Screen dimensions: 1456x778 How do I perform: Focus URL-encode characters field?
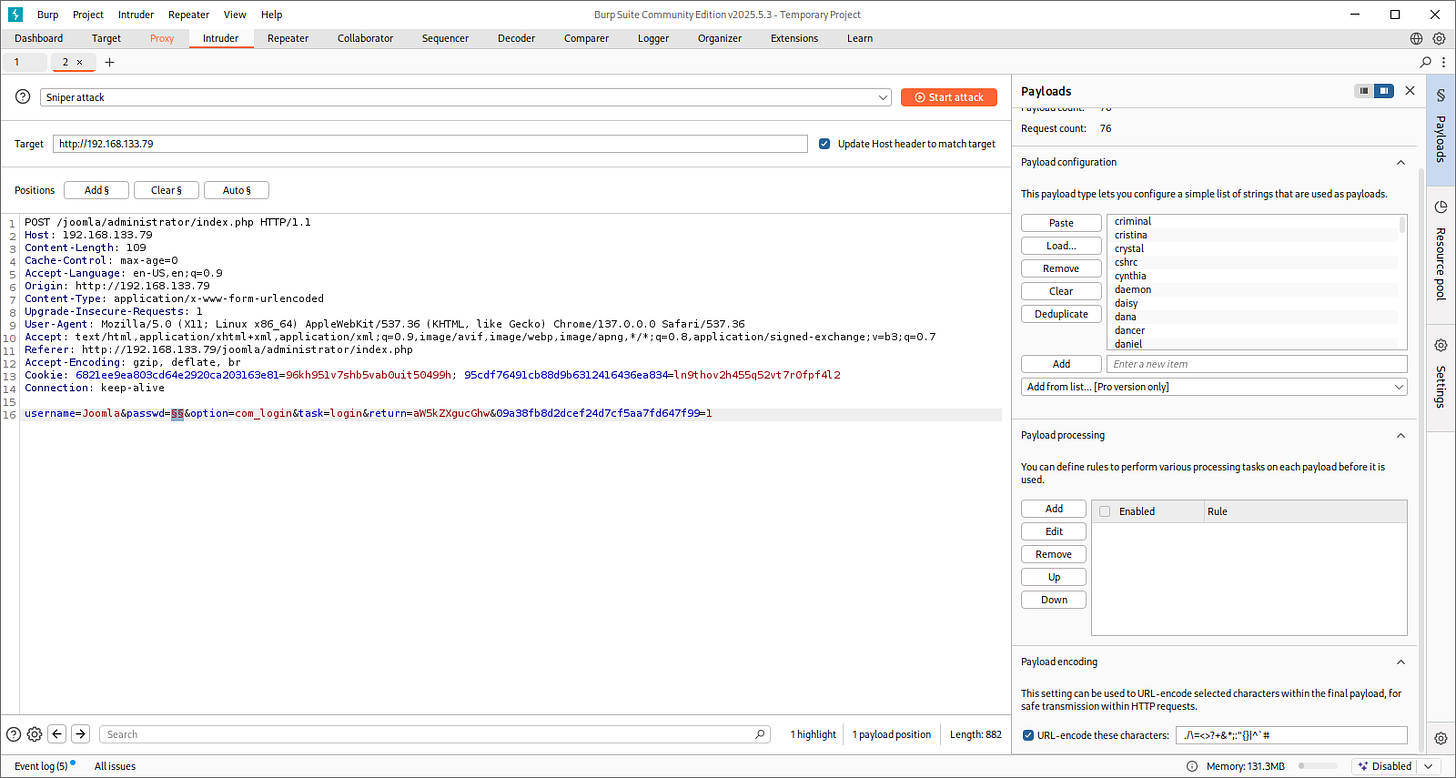tap(1291, 736)
